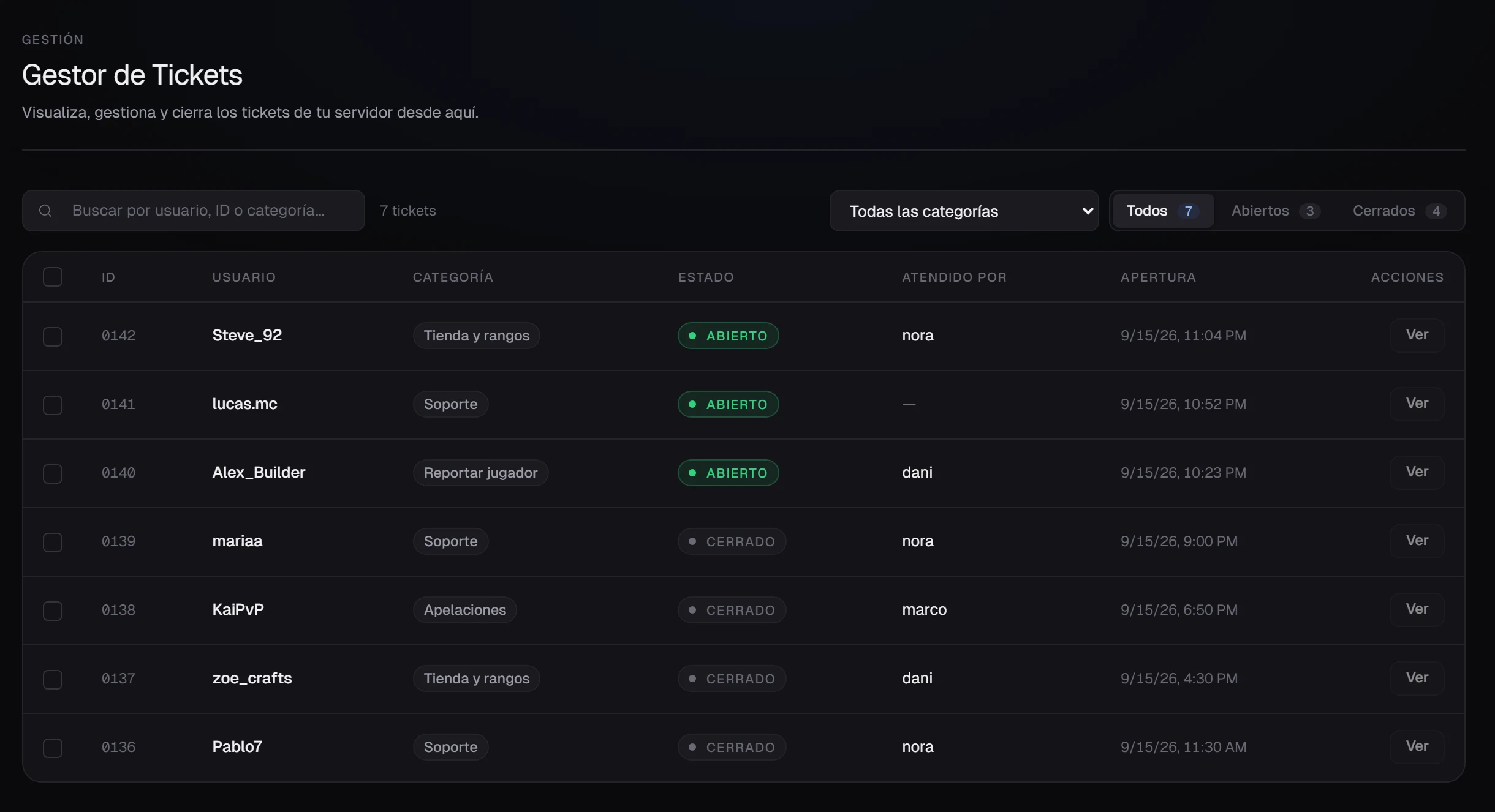This screenshot has height=812, width=1495.
Task: View ticket 0141 from lucas.mc
Action: coord(1417,404)
